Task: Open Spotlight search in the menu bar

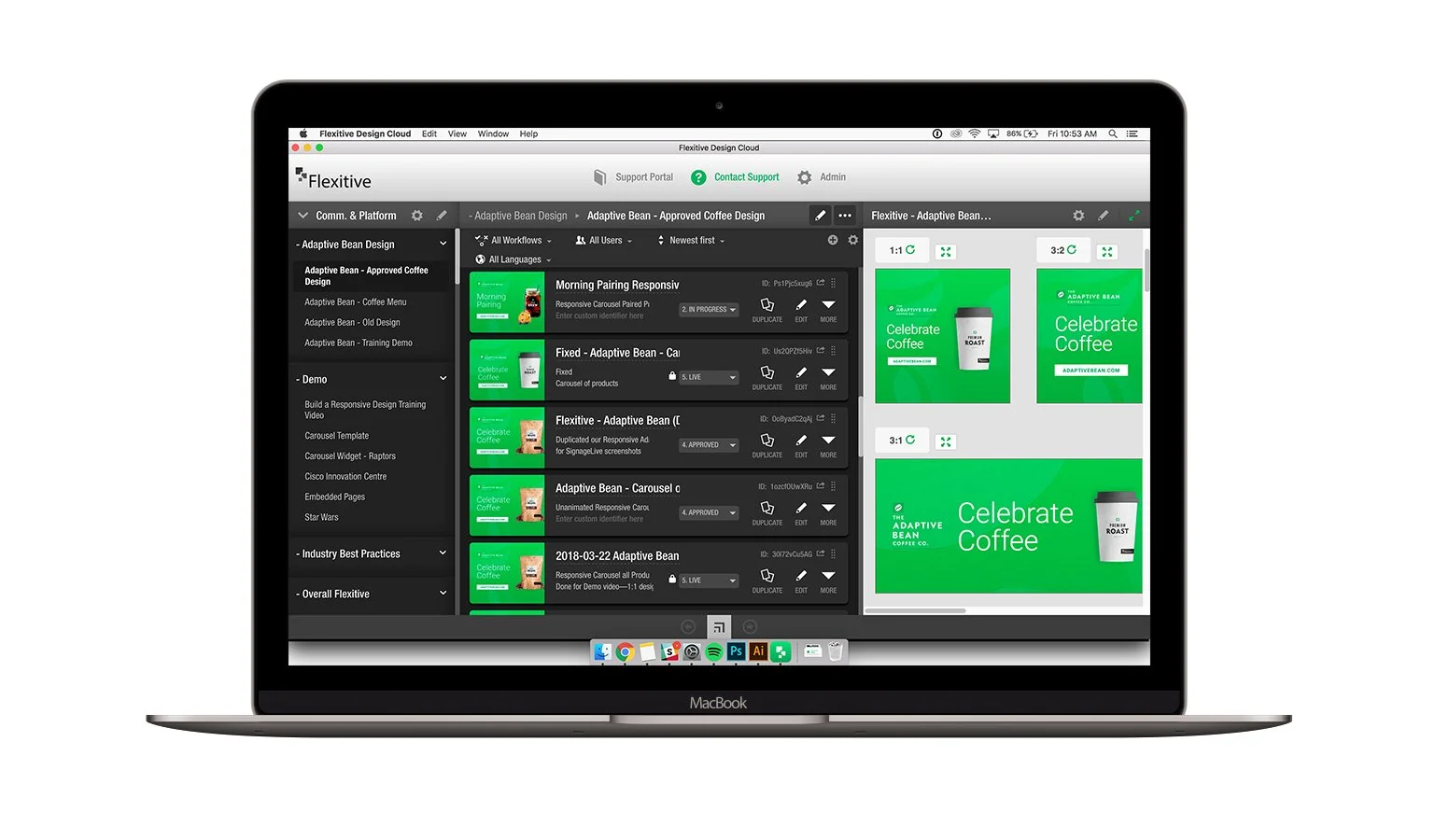Action: pos(1113,134)
